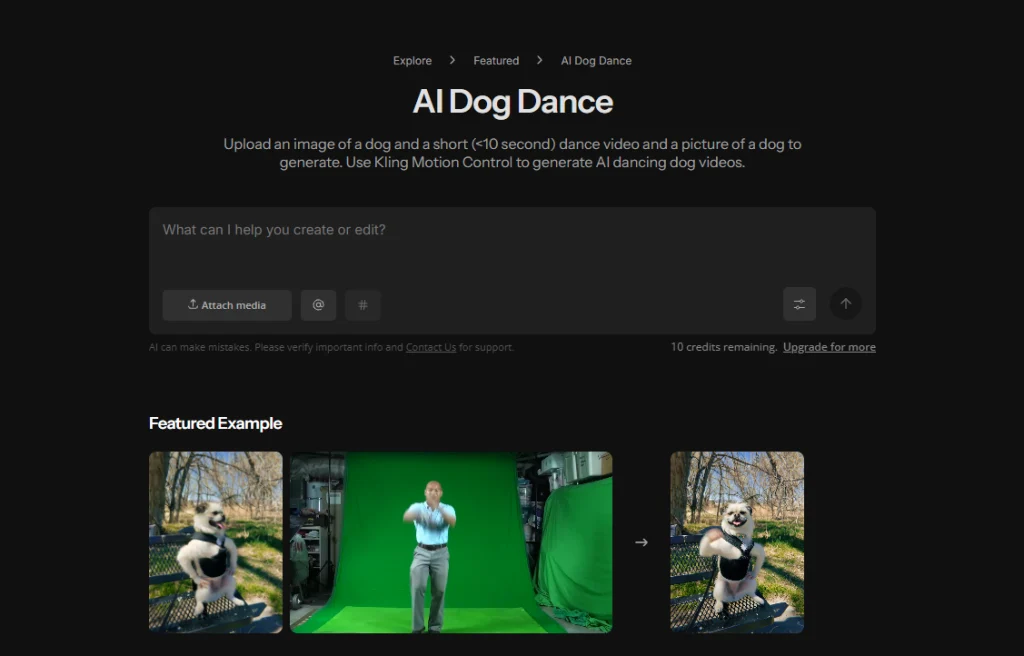Viewport: 1024px width, 656px height.
Task: Click the up-arrow submit button
Action: point(845,304)
